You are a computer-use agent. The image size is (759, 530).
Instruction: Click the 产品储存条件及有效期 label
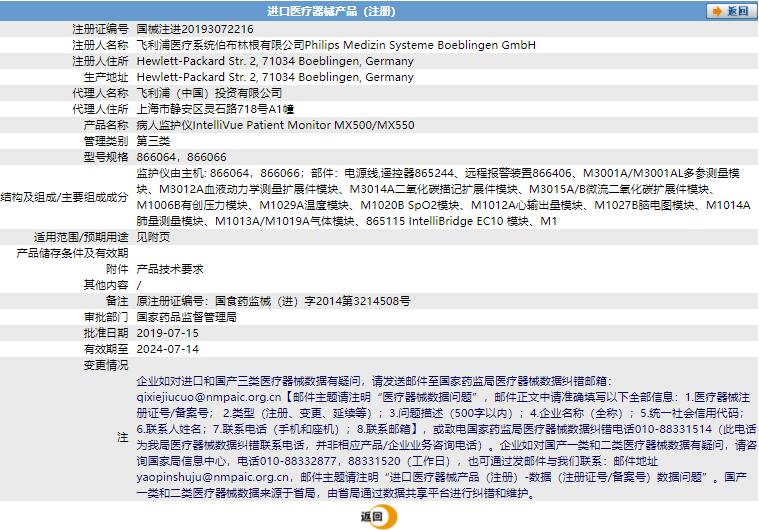pos(72,253)
